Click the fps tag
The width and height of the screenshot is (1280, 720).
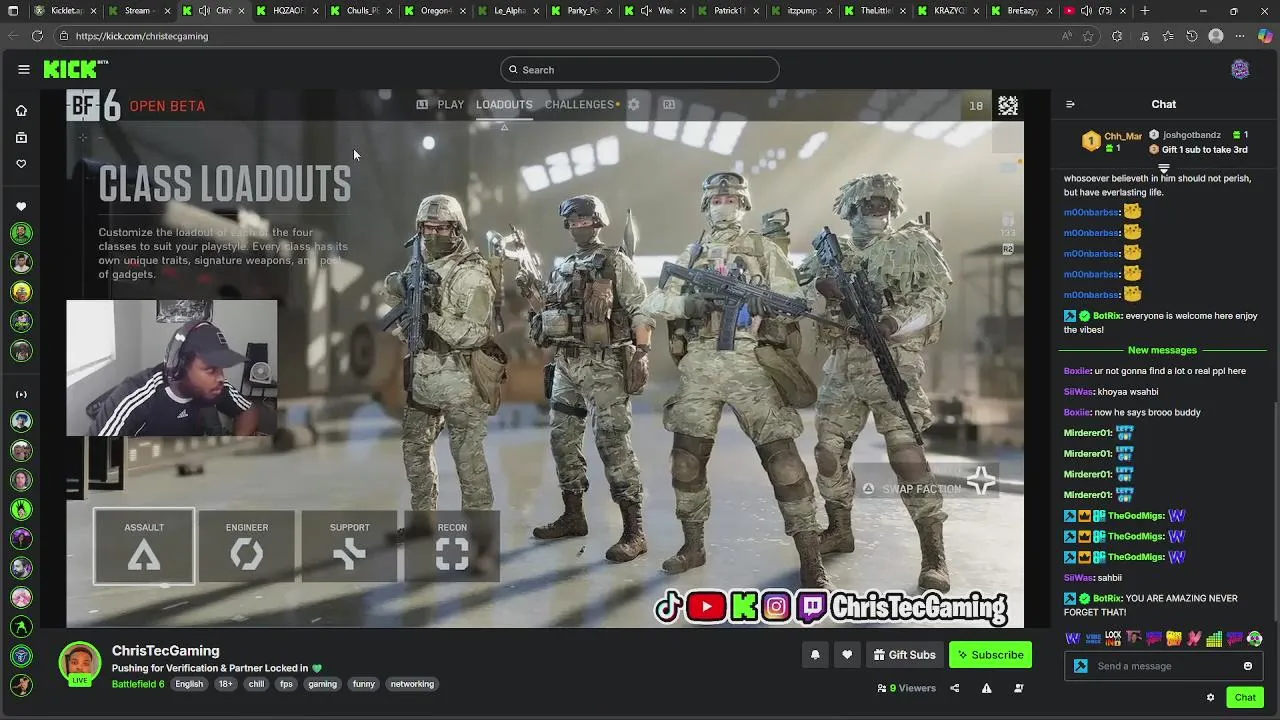click(286, 684)
